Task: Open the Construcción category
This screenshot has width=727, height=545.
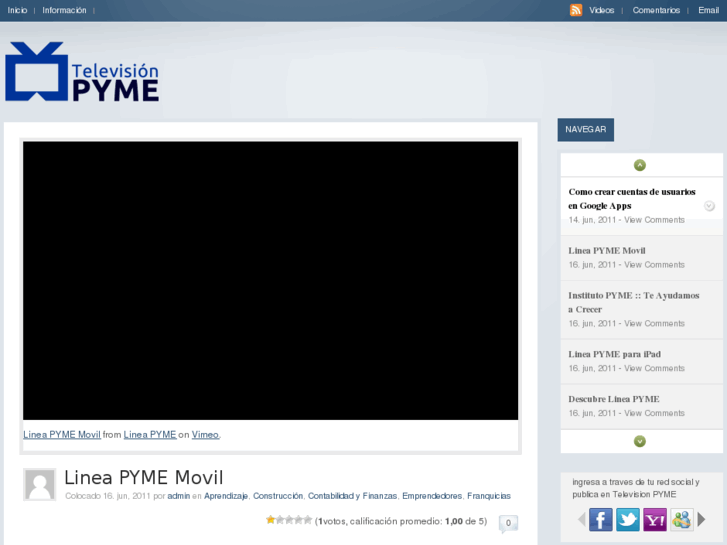Action: (278, 496)
